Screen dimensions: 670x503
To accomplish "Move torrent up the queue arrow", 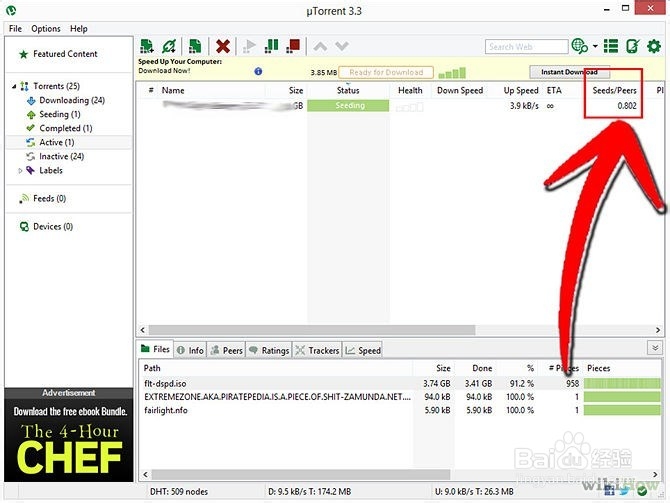I will [x=320, y=46].
